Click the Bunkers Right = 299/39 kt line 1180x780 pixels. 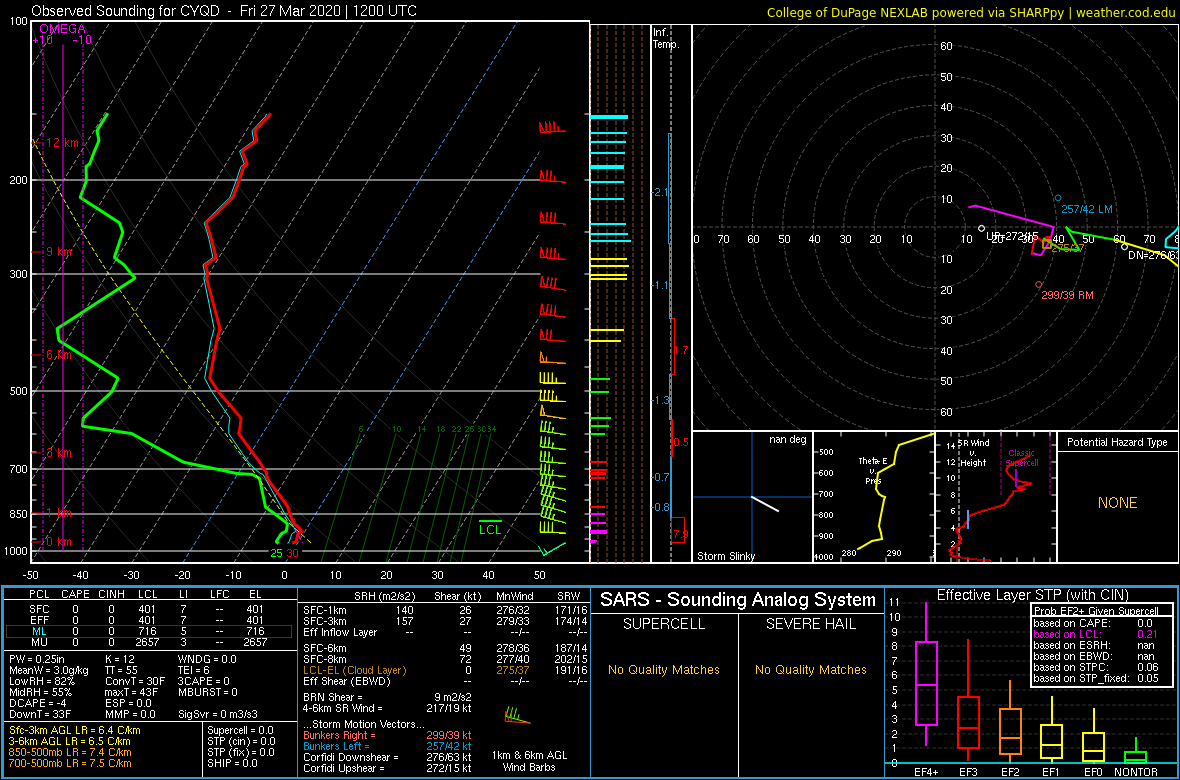[387, 735]
